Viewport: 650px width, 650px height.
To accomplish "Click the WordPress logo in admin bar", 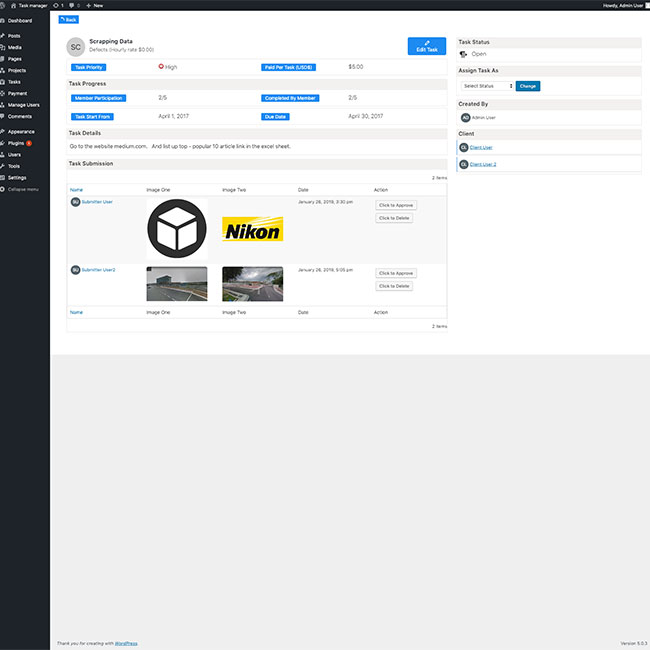I will pos(4,5).
